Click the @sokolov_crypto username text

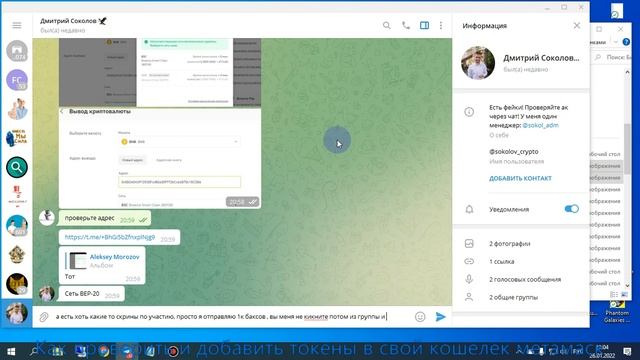(513, 151)
